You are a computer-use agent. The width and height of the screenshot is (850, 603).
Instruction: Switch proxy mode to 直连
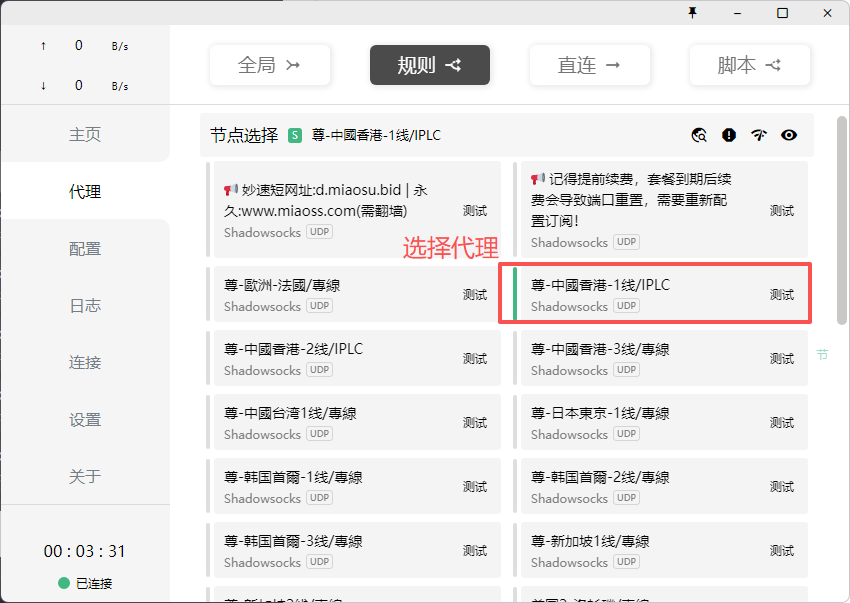[x=589, y=65]
